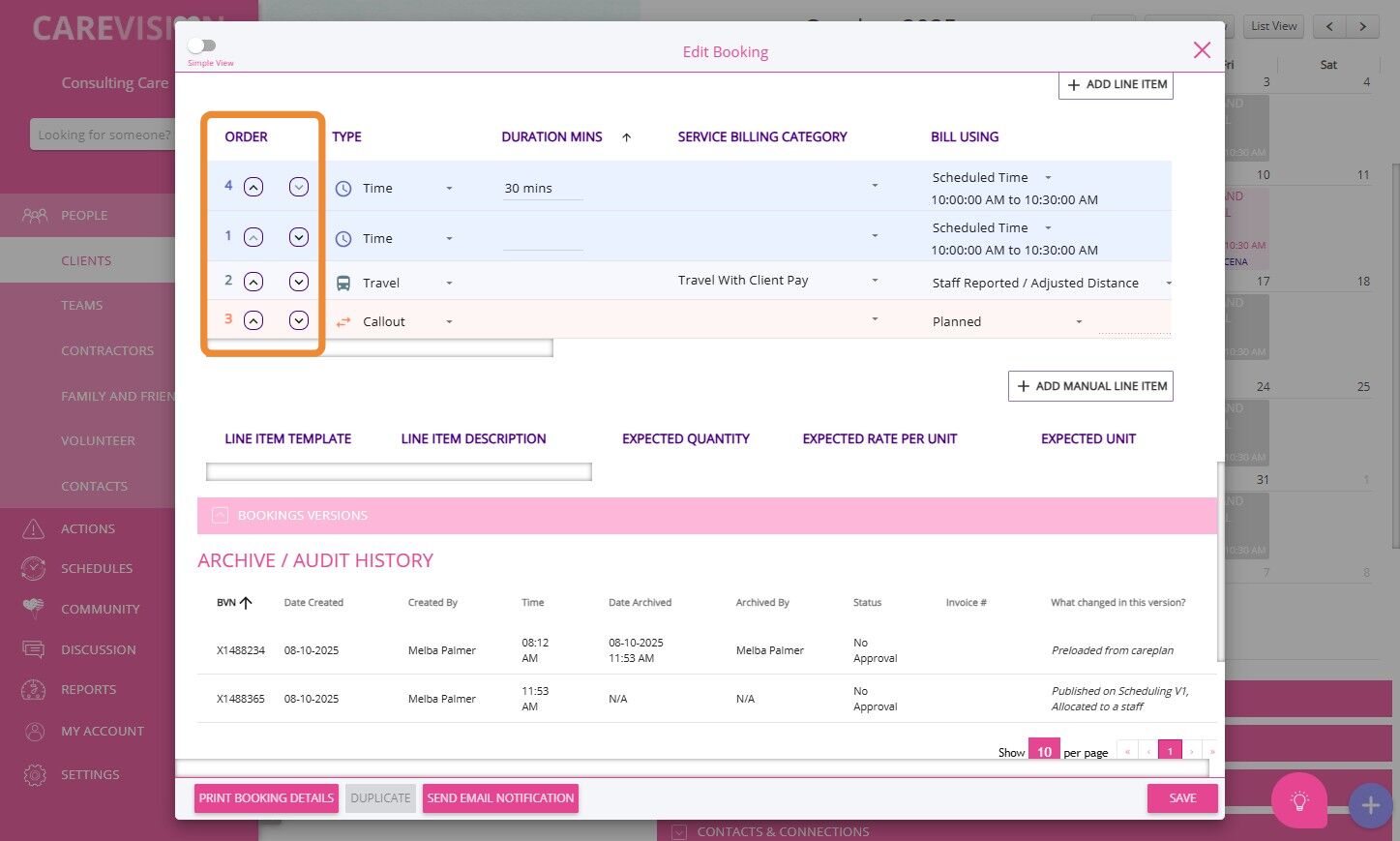Image resolution: width=1400 pixels, height=841 pixels.
Task: Open Family and Friends sidebar item
Action: coord(118,396)
